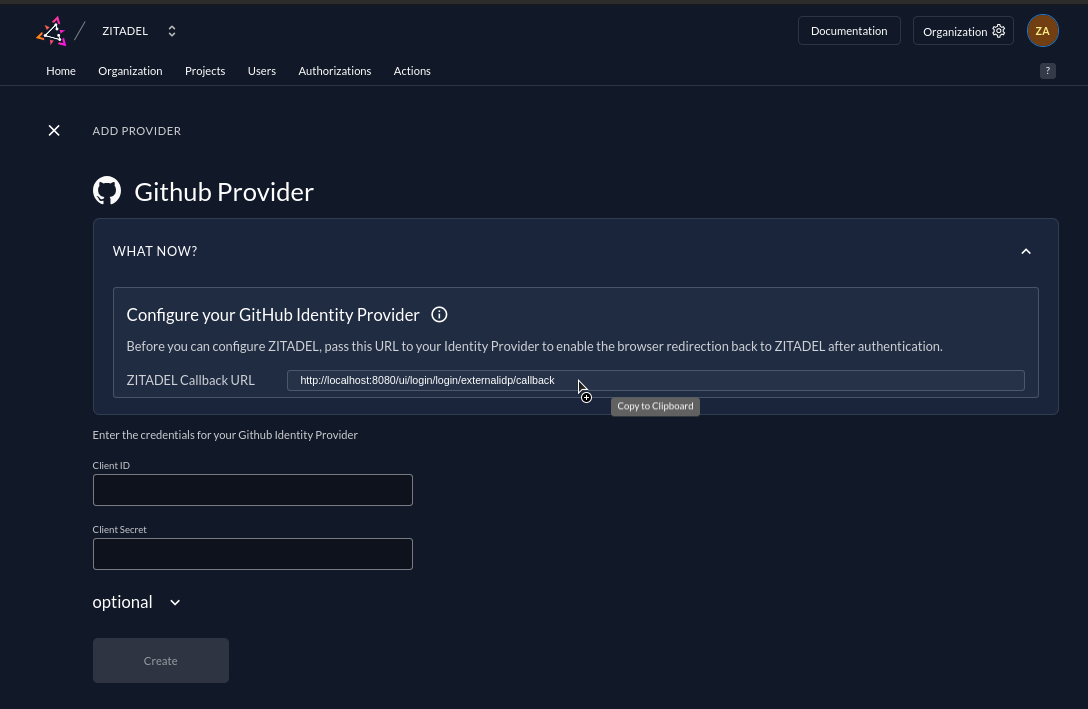1088x709 pixels.
Task: Select the Client Secret input field
Action: tap(252, 554)
